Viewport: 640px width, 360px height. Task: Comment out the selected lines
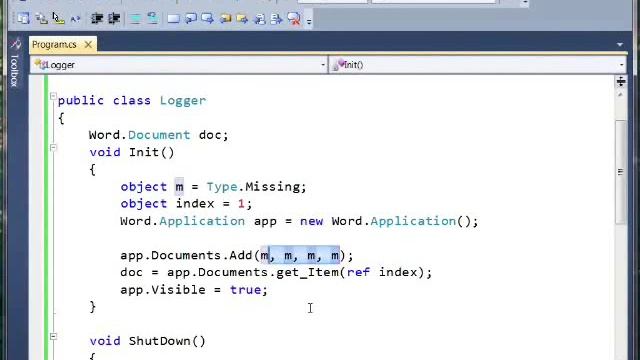coord(135,19)
